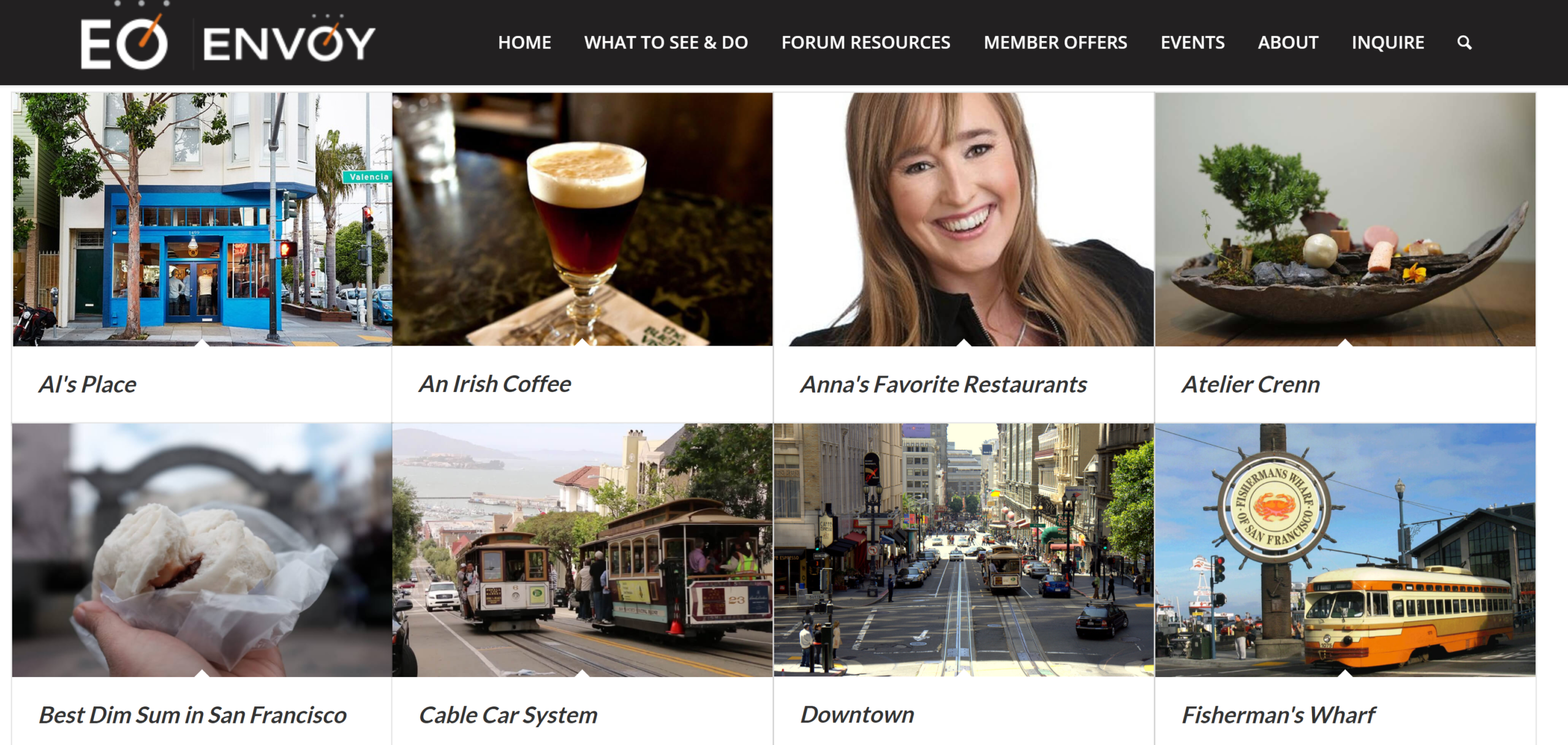1568x745 pixels.
Task: Click the INQUIRE link
Action: coord(1388,42)
